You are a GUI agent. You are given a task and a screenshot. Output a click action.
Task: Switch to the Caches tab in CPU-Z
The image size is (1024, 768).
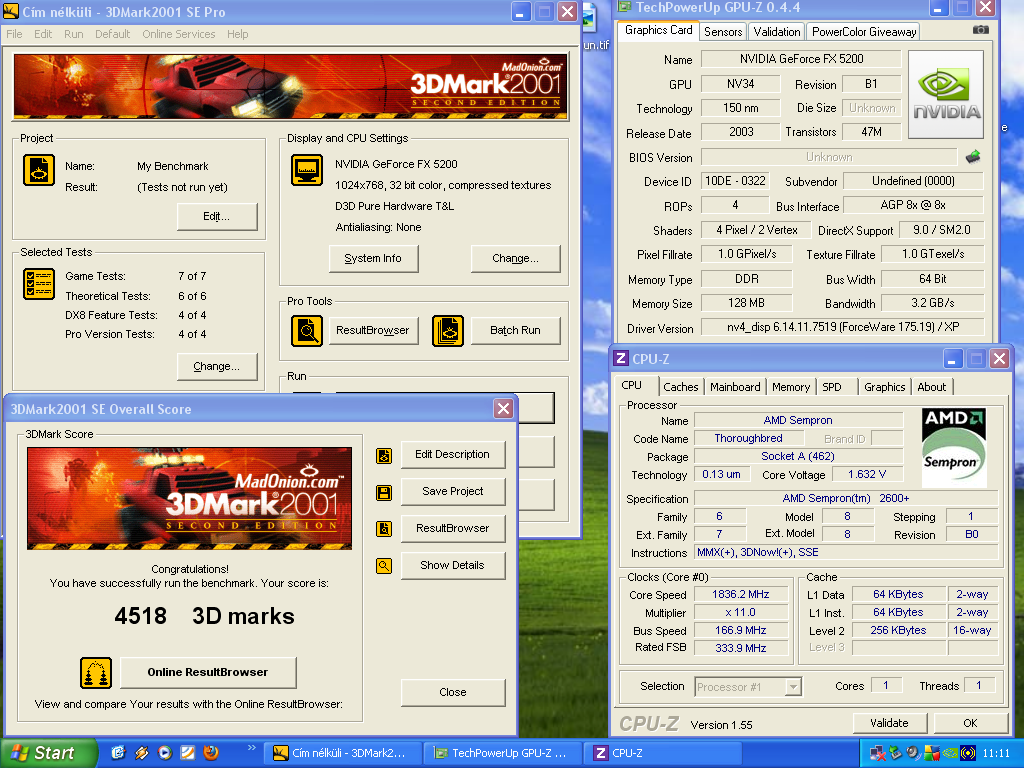pyautogui.click(x=680, y=387)
